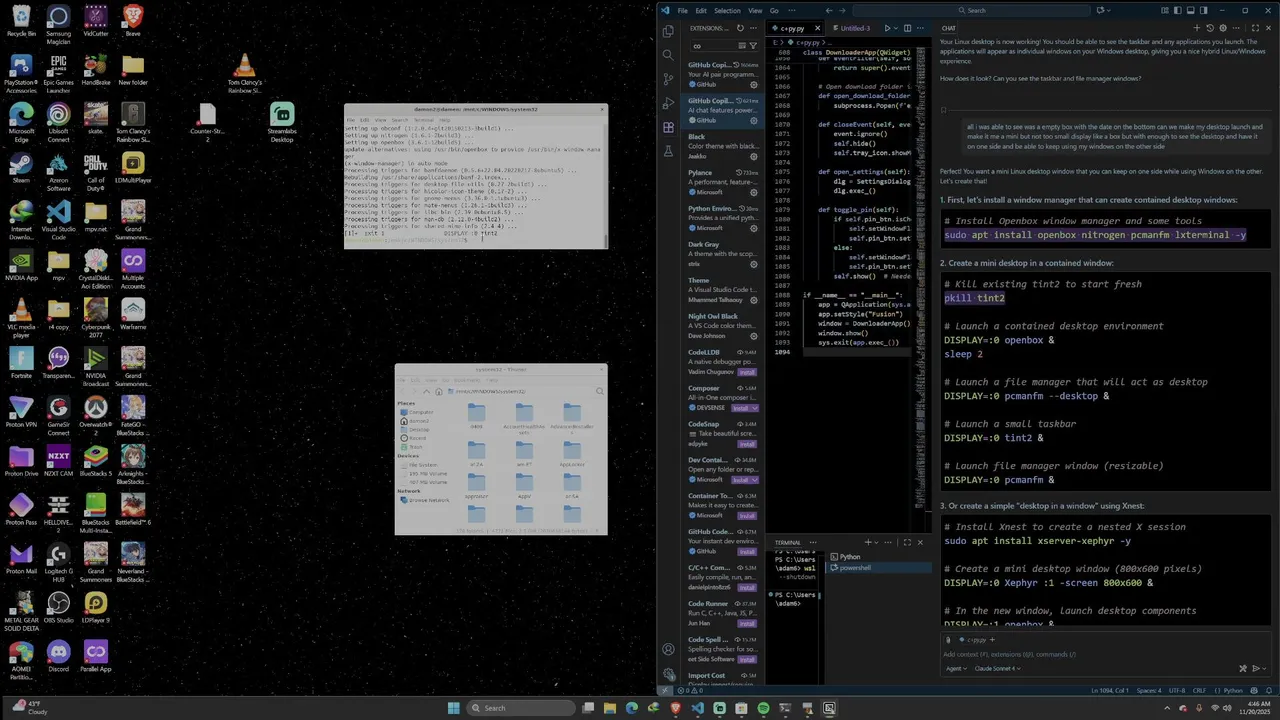Open chat settings gear in Chat panel
This screenshot has height=720, width=1280.
[x=1222, y=28]
